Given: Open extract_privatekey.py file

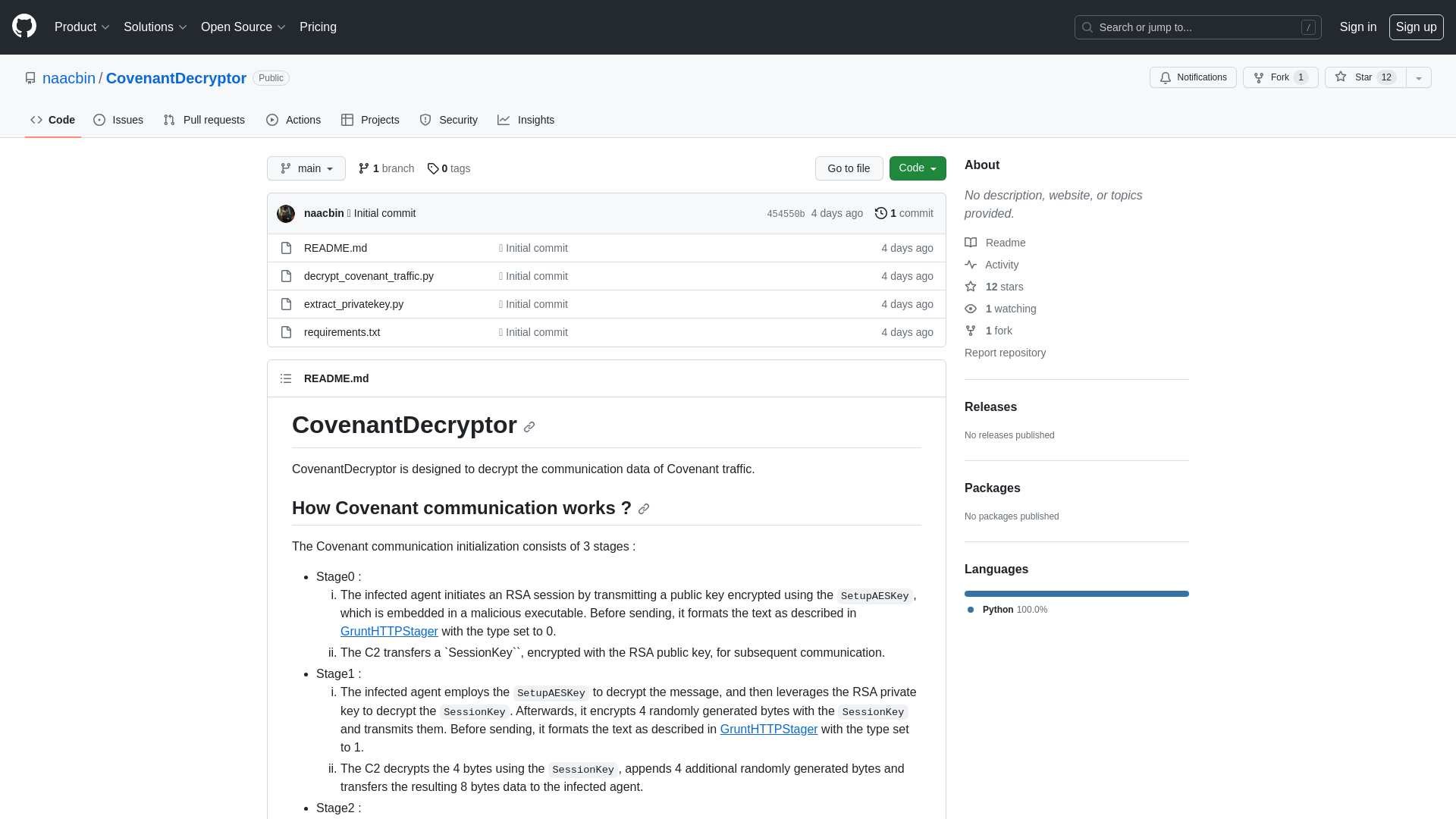Looking at the screenshot, I should 353,304.
